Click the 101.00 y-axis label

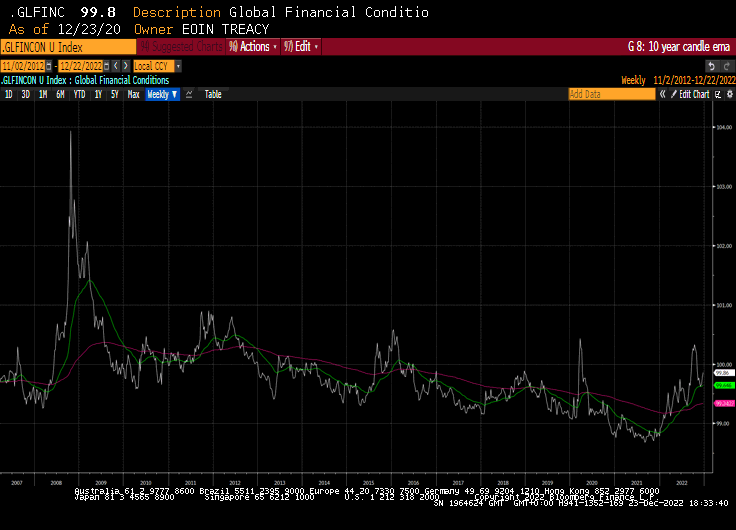tap(724, 305)
